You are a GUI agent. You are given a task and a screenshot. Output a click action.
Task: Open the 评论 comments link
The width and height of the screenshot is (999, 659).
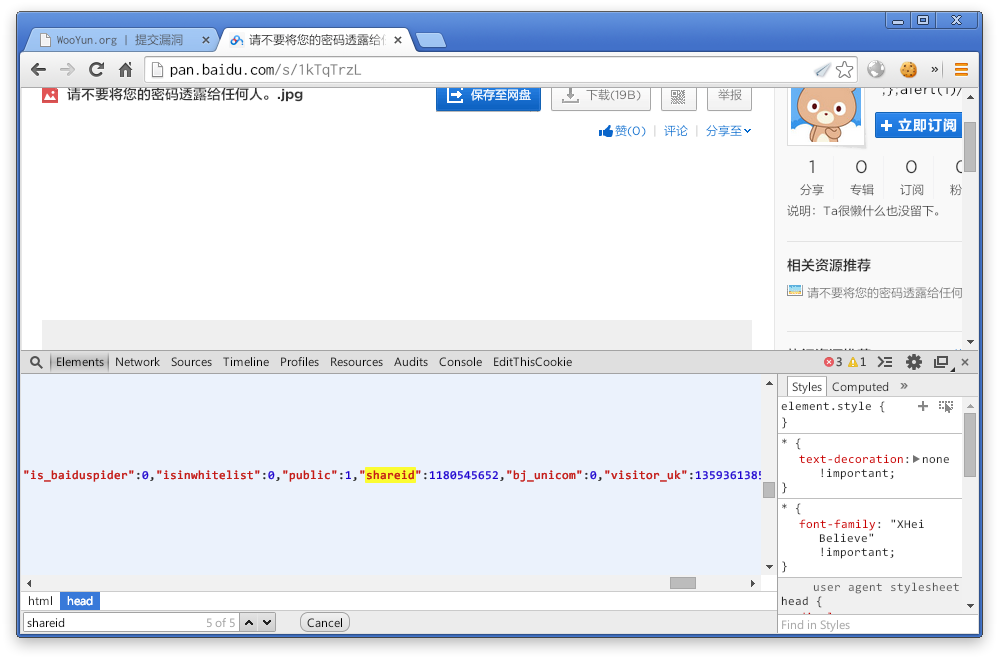point(676,131)
